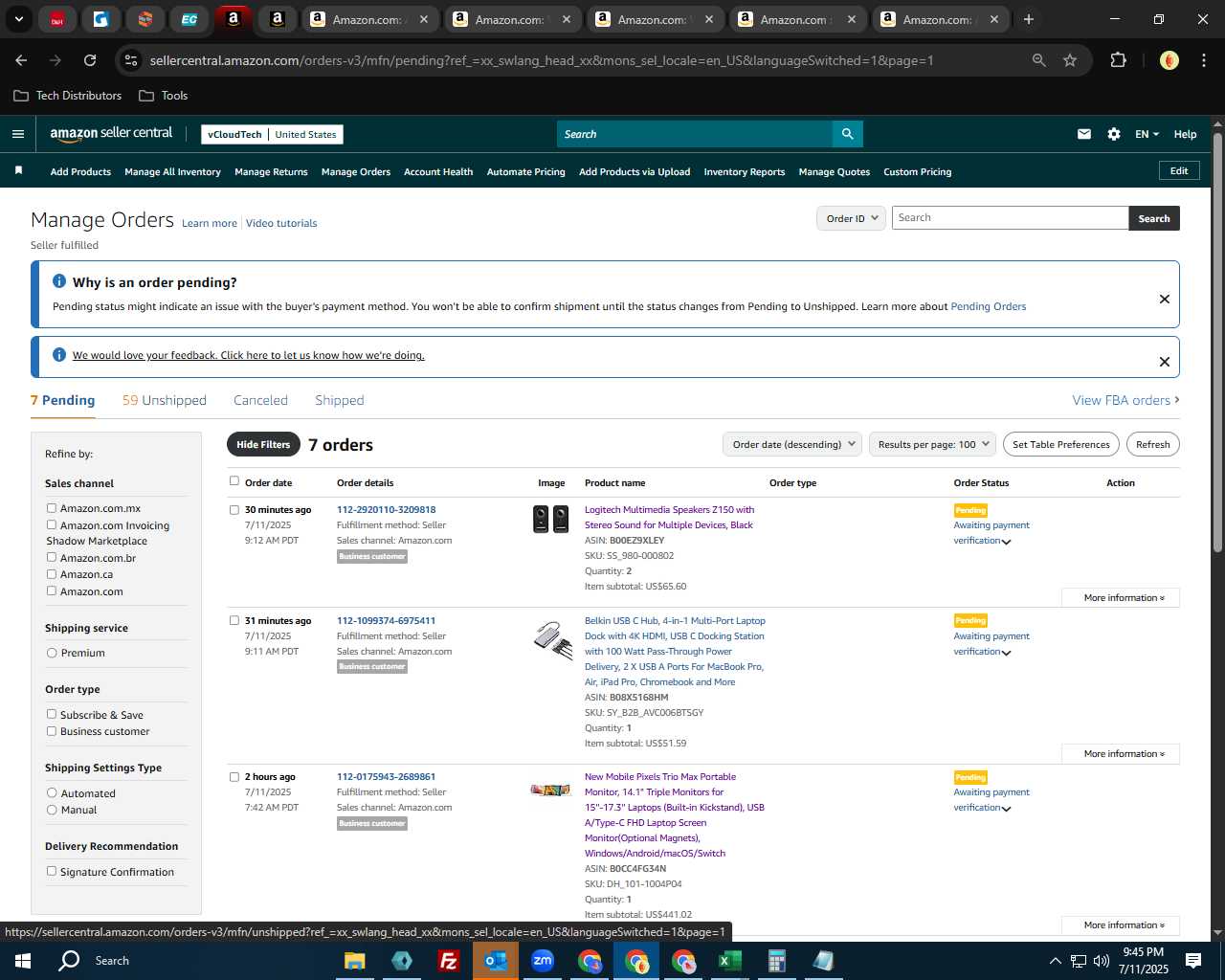
Task: Open the settings gear icon
Action: 1114,134
